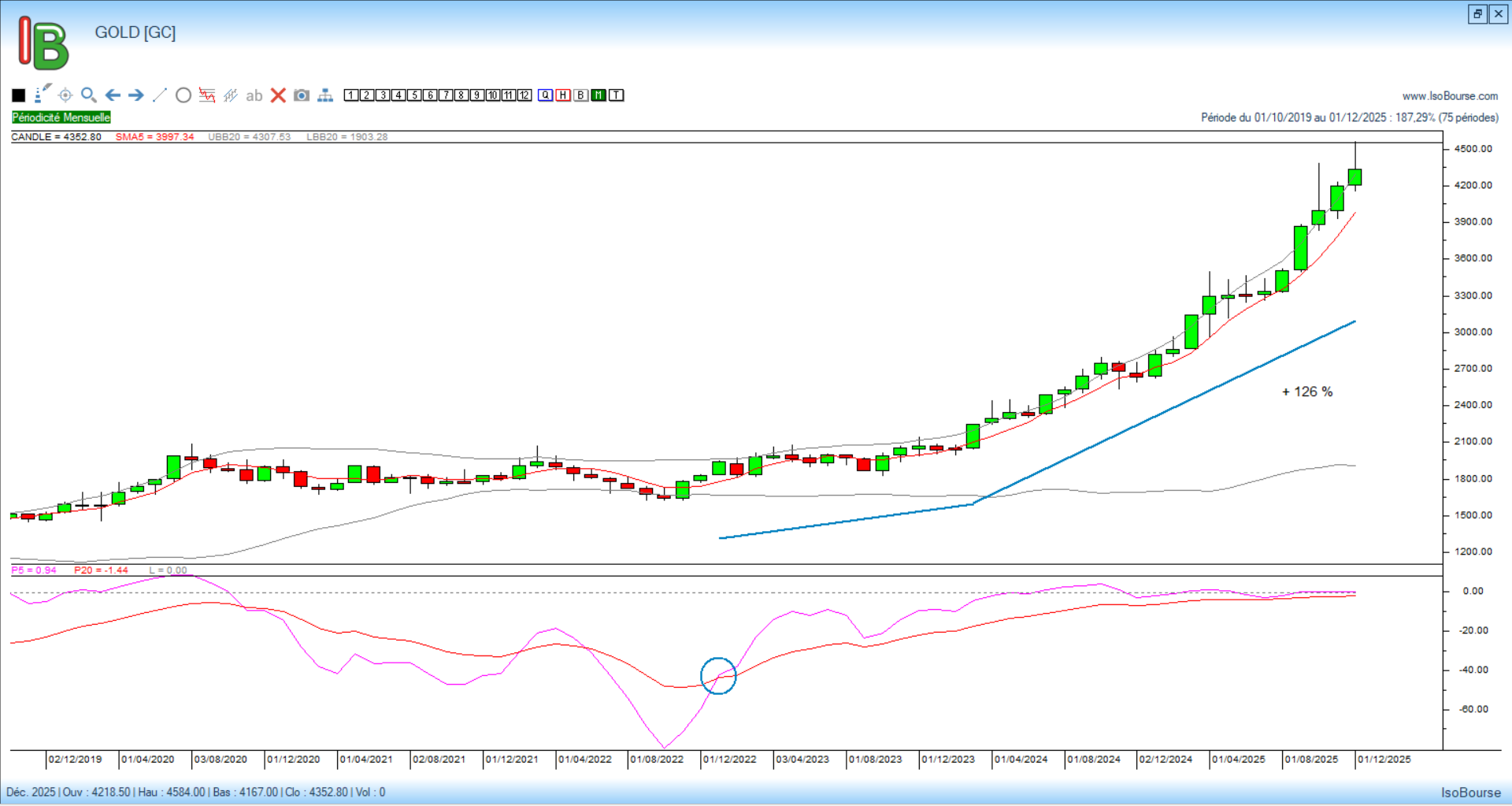Open the hierarchy tree icon
The width and height of the screenshot is (1512, 806).
[325, 95]
